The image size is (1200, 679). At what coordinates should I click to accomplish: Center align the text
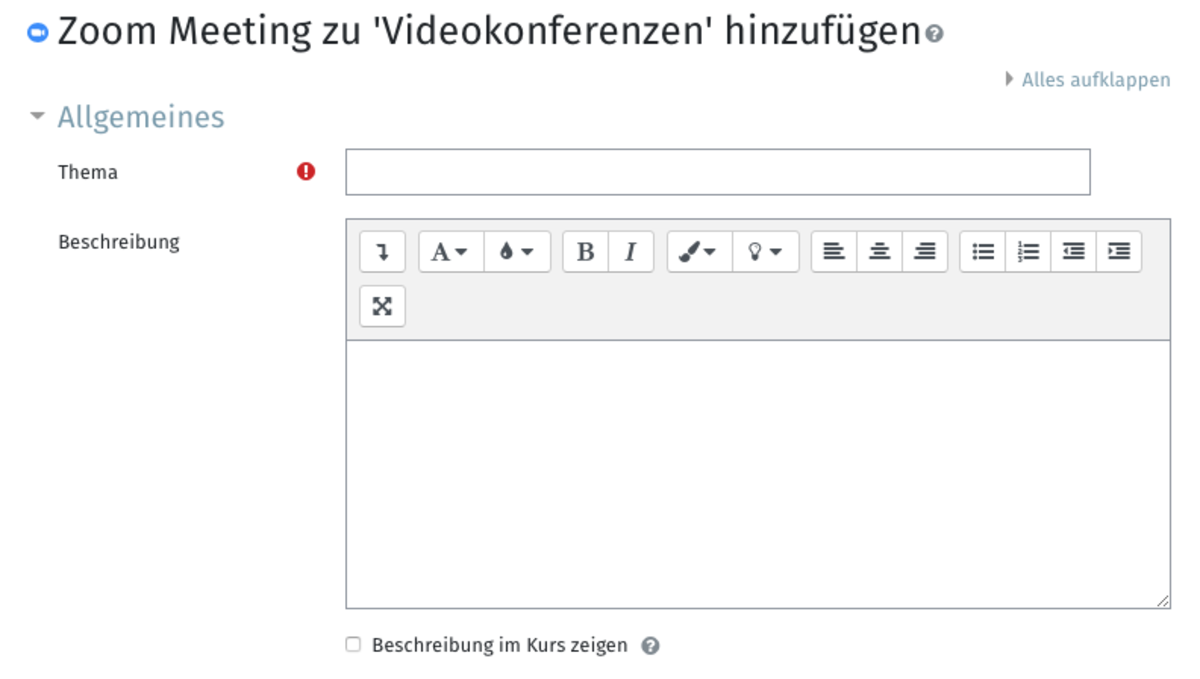880,252
